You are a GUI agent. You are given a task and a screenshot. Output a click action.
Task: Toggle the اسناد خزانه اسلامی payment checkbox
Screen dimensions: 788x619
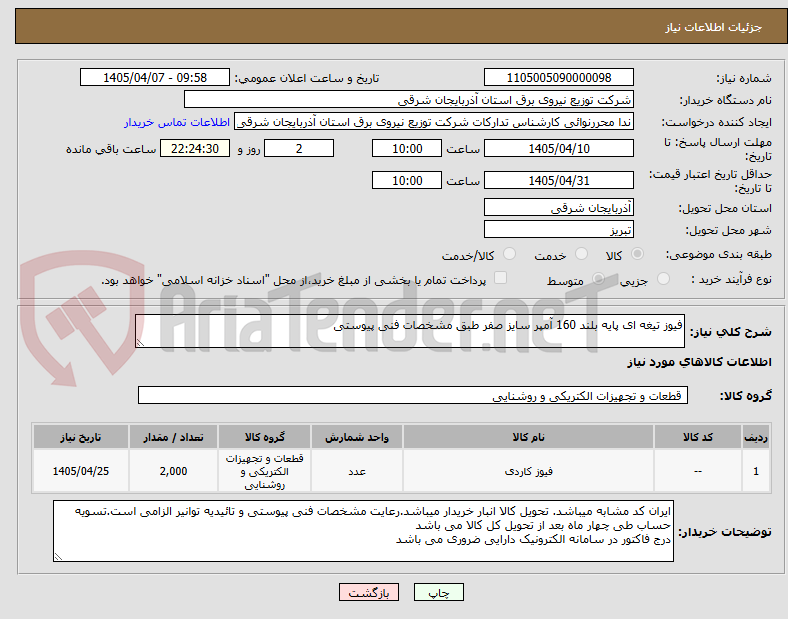pos(500,278)
